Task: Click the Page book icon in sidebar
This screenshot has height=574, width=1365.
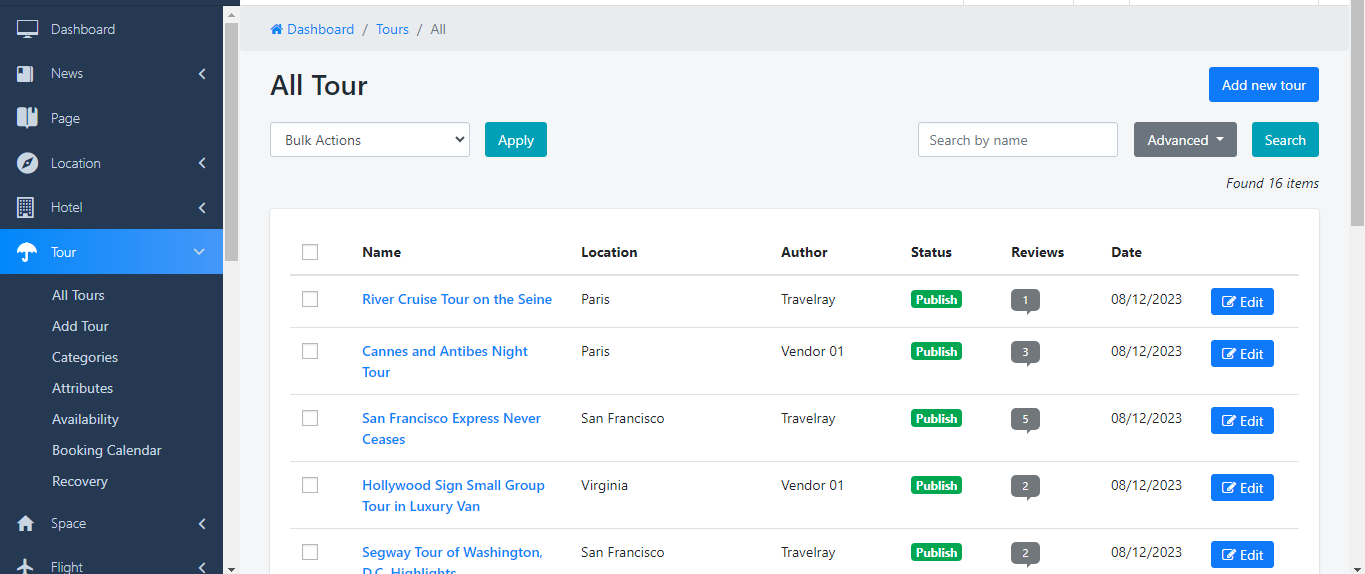Action: click(x=27, y=118)
